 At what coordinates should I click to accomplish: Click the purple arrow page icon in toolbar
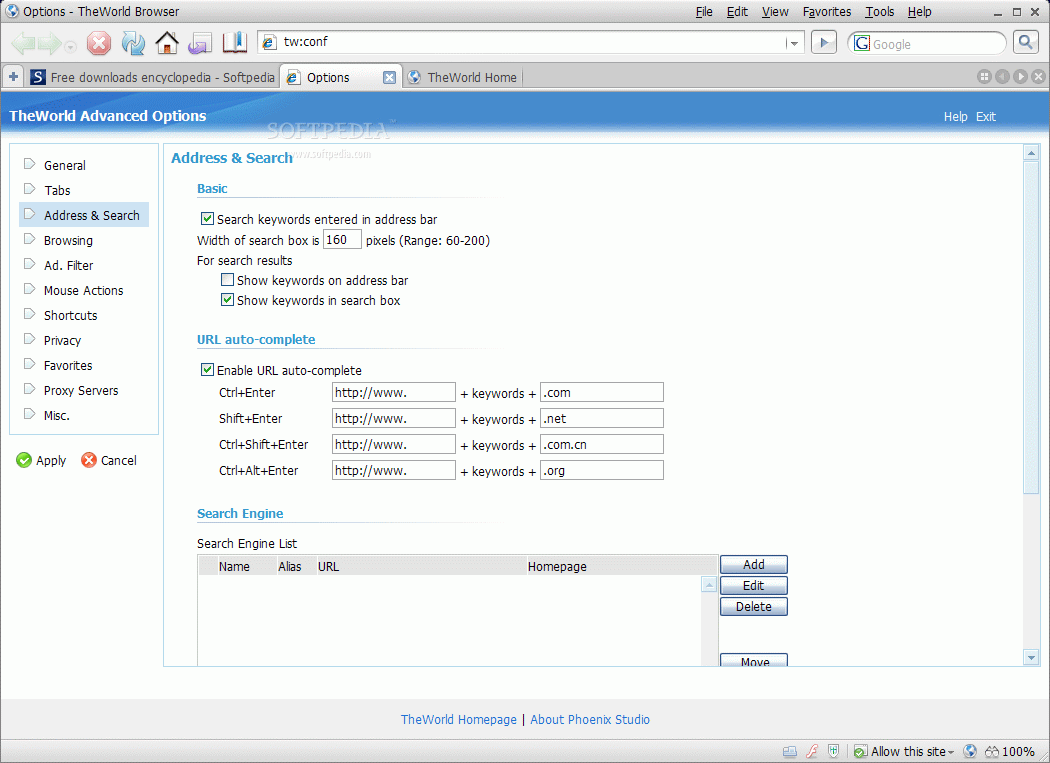coord(200,44)
